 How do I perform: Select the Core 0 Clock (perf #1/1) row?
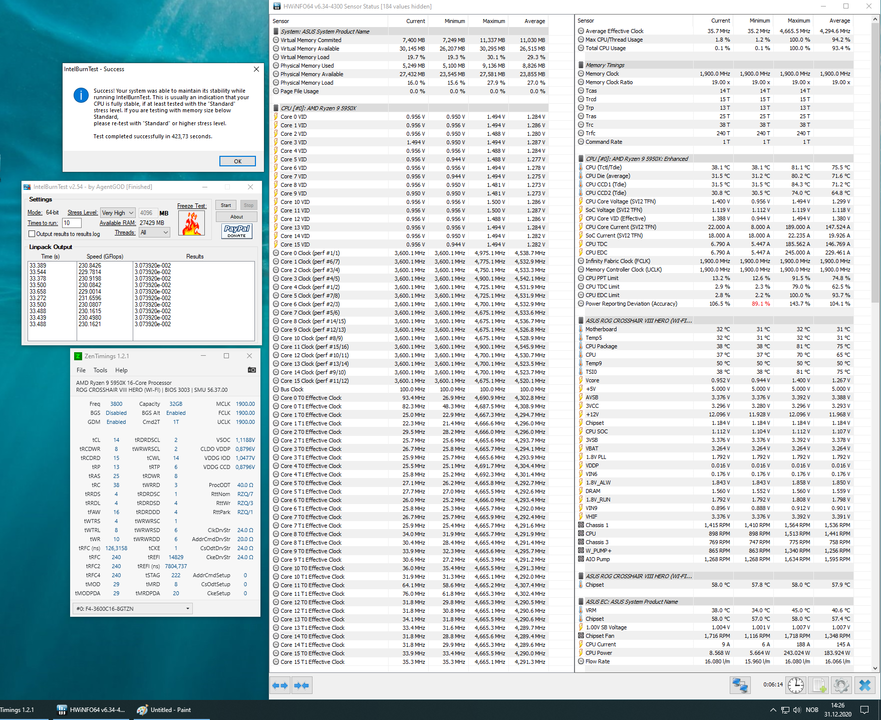tap(409, 253)
